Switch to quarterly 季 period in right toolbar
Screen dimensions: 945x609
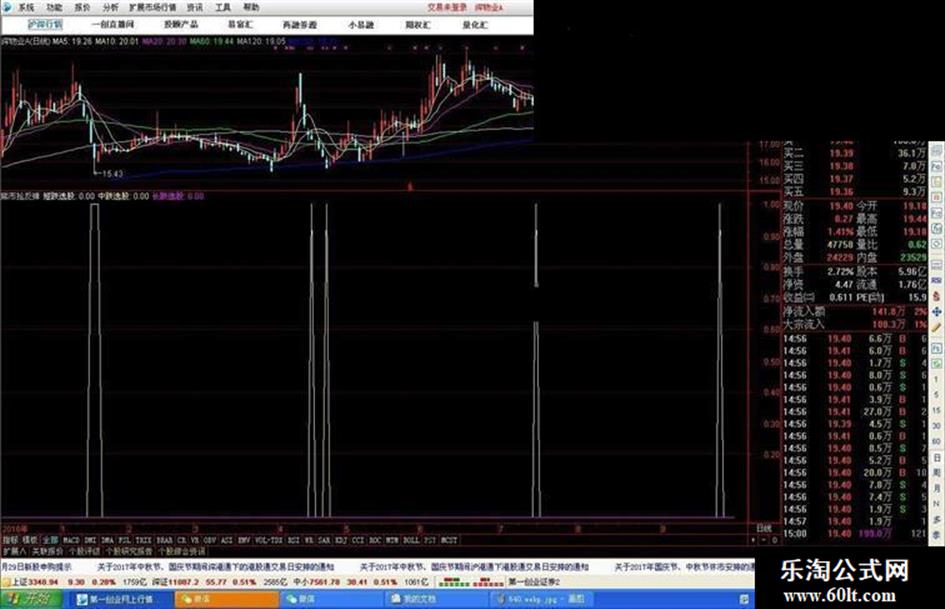pyautogui.click(x=937, y=534)
